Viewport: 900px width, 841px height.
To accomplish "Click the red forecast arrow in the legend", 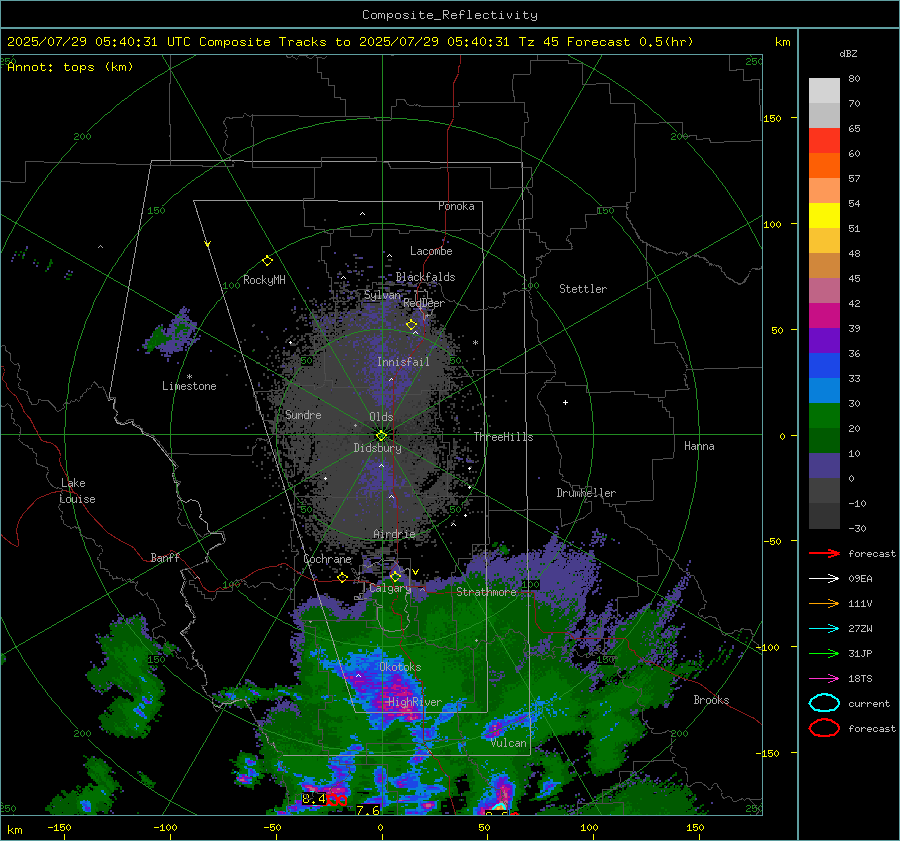I will [824, 553].
